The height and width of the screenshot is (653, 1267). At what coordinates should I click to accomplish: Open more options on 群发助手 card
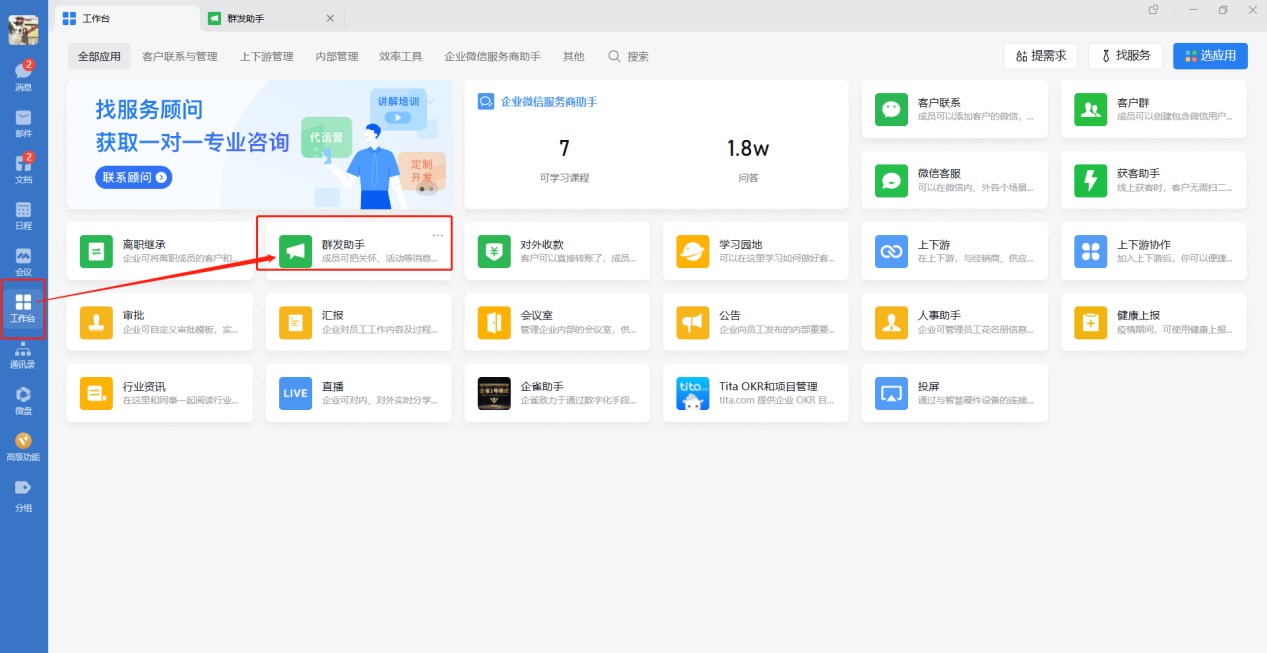pyautogui.click(x=437, y=235)
